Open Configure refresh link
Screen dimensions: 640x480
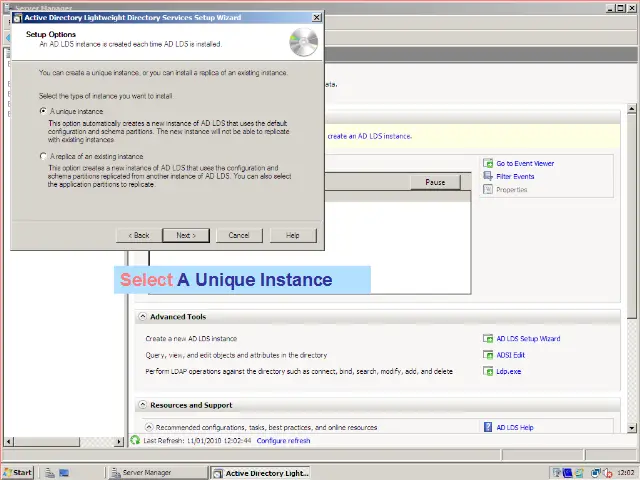(283, 441)
